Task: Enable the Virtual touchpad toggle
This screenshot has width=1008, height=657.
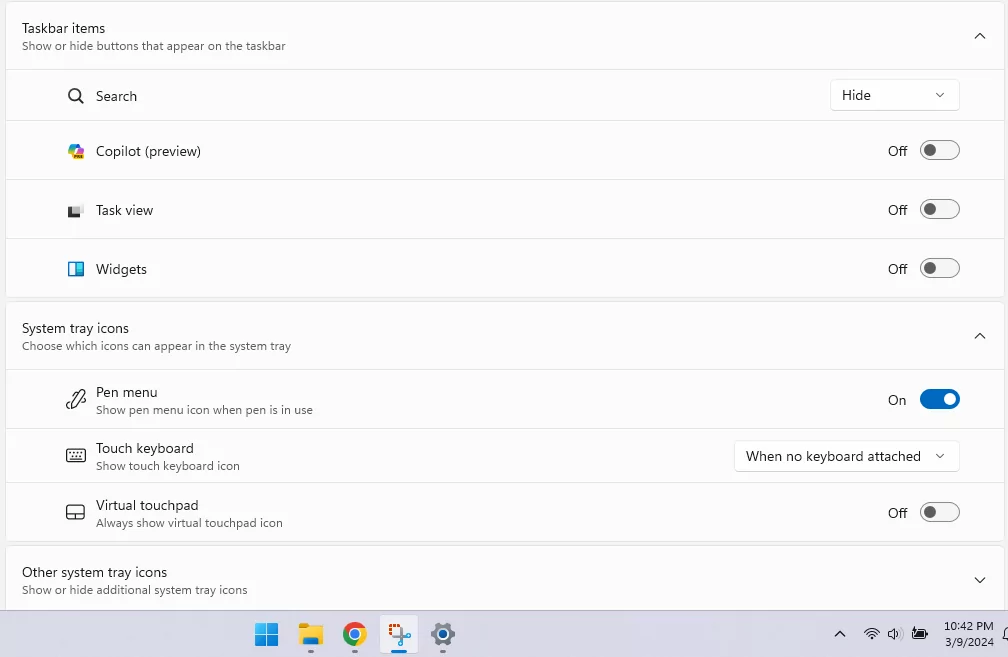Action: (x=939, y=512)
